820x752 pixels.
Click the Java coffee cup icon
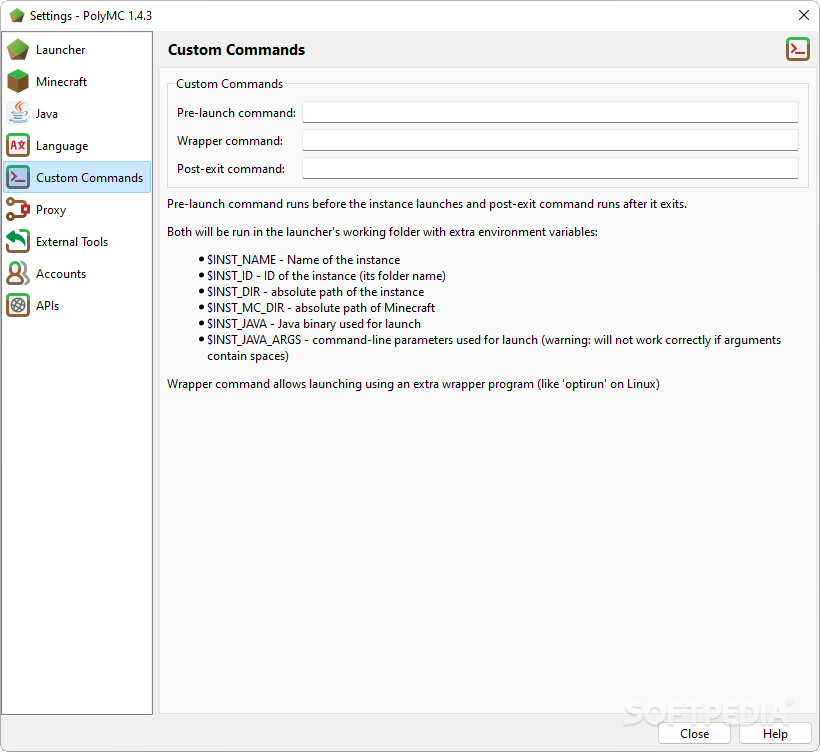click(18, 113)
